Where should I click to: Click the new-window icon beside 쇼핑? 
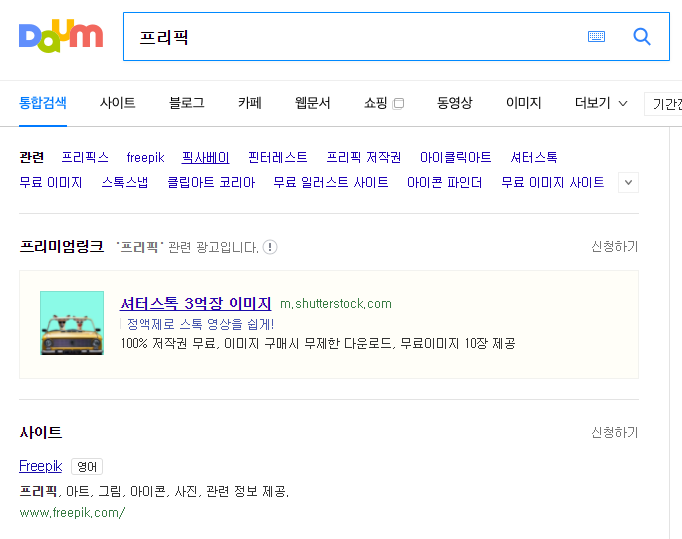coord(398,104)
